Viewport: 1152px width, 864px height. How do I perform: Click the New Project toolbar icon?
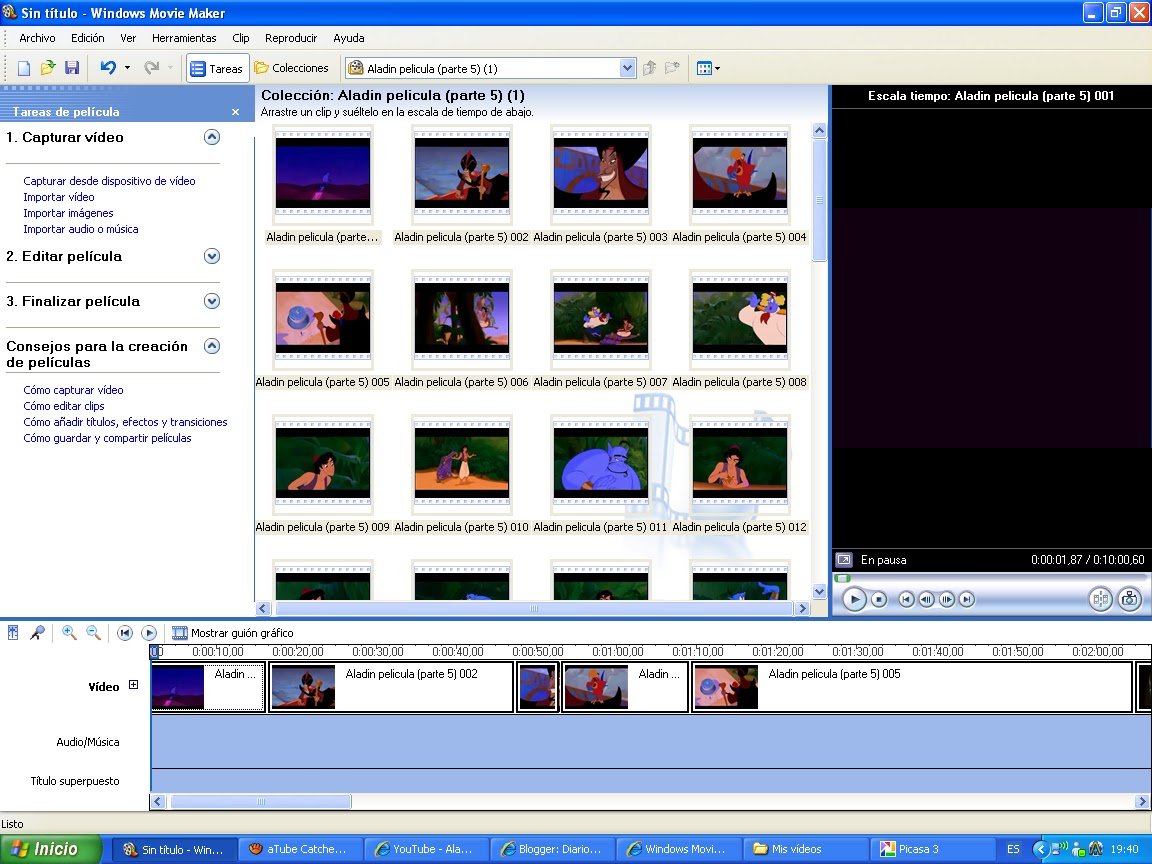point(24,68)
